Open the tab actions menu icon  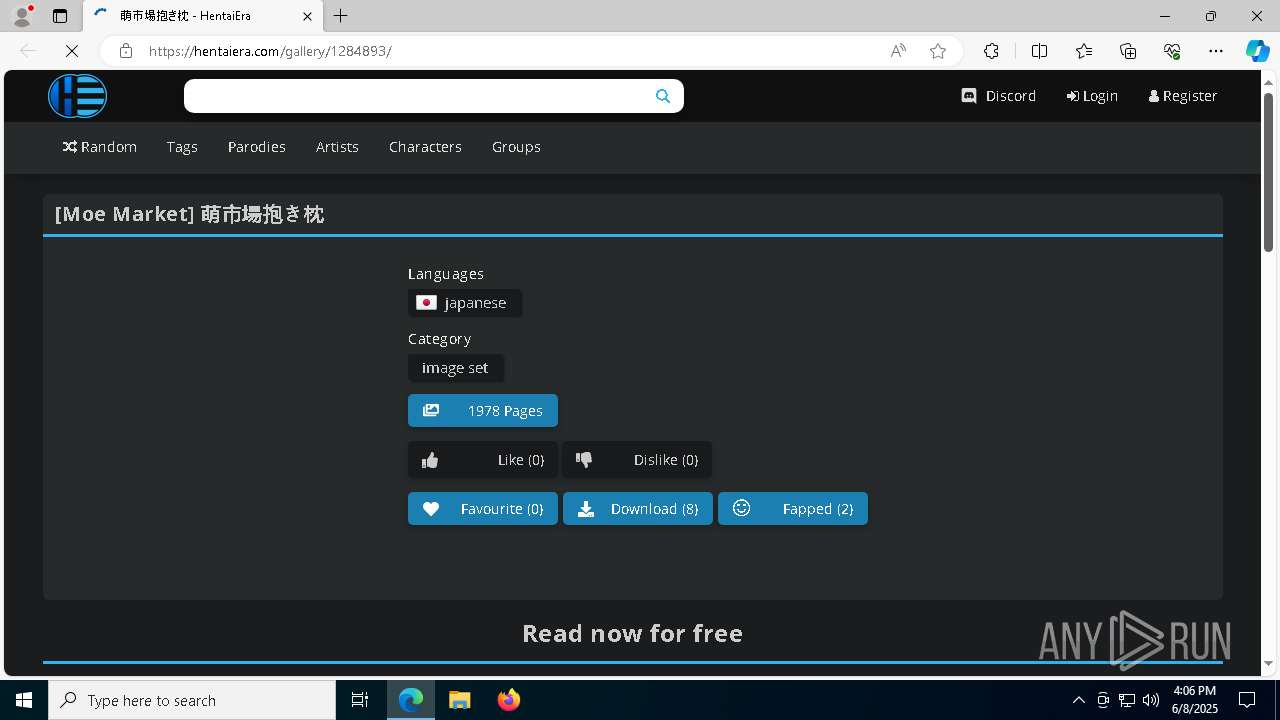pos(60,16)
